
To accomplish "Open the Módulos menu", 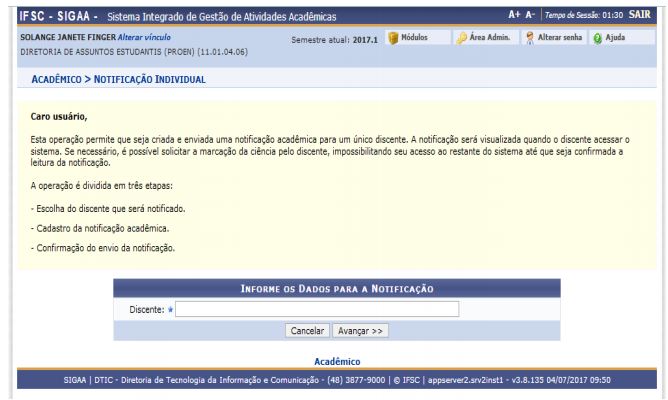I will pyautogui.click(x=414, y=37).
